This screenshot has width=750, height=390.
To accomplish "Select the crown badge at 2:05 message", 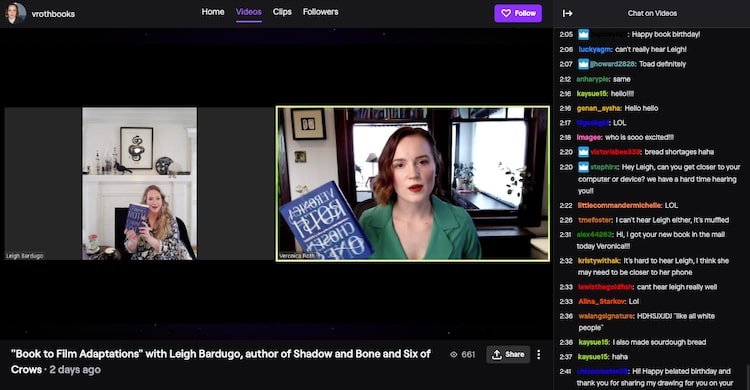I will [x=583, y=34].
